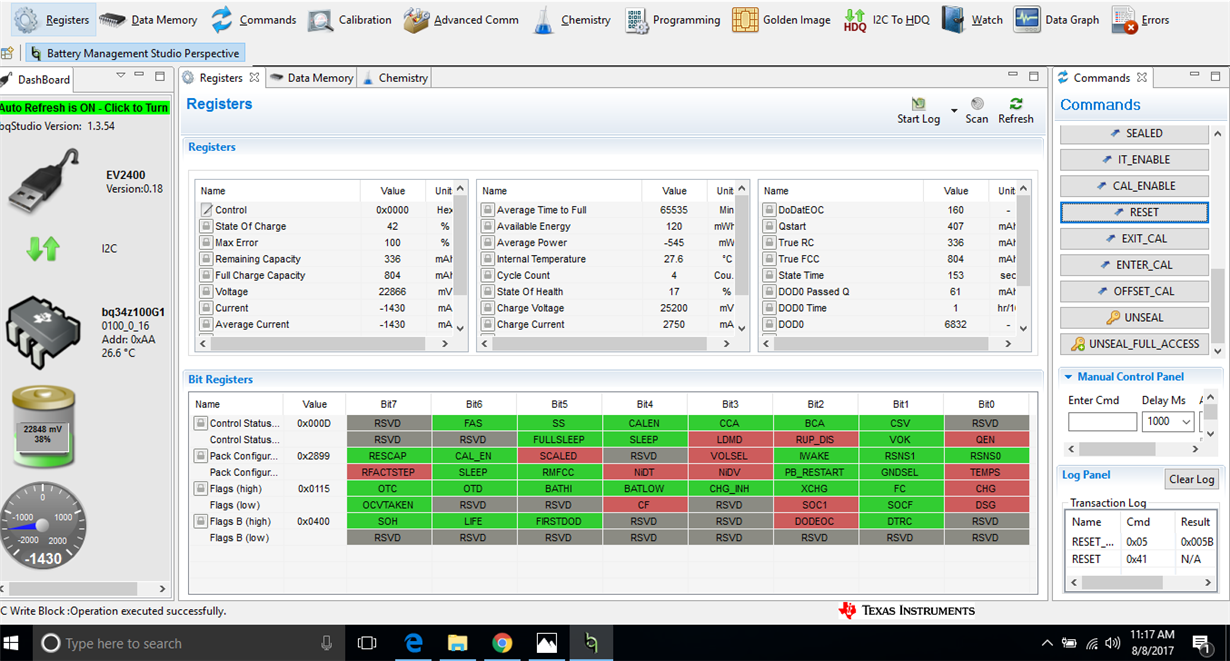Click the OFFSET_CAL command button
This screenshot has width=1230, height=661.
click(1135, 291)
